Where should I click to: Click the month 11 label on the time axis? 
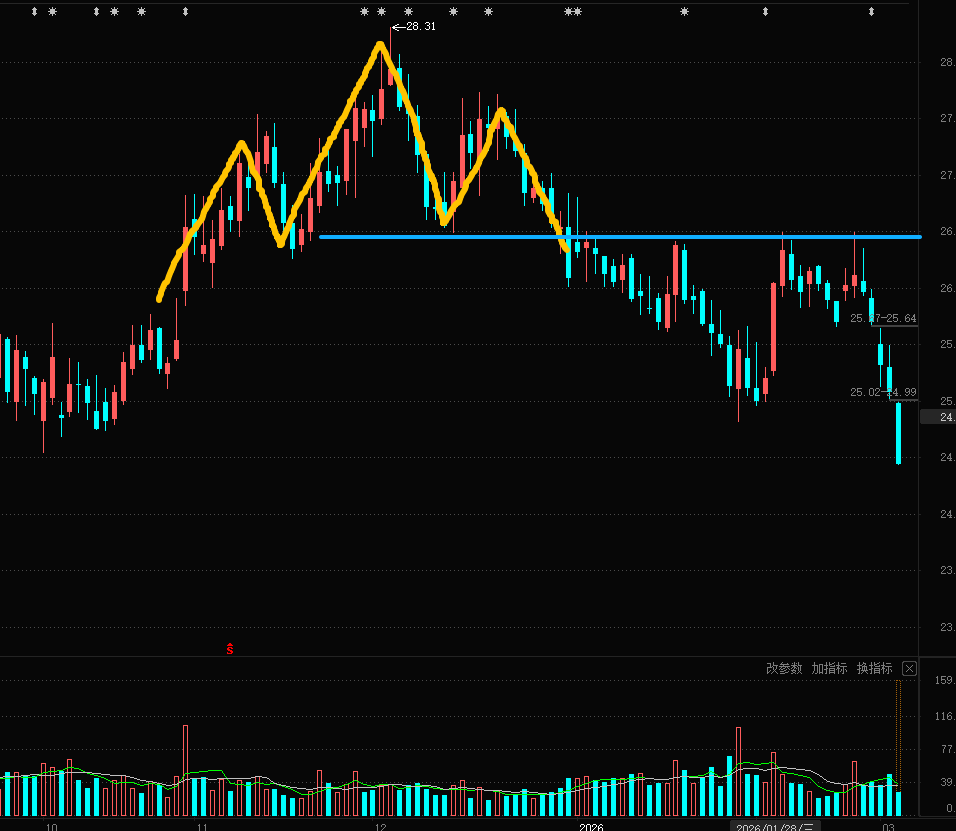[x=201, y=826]
